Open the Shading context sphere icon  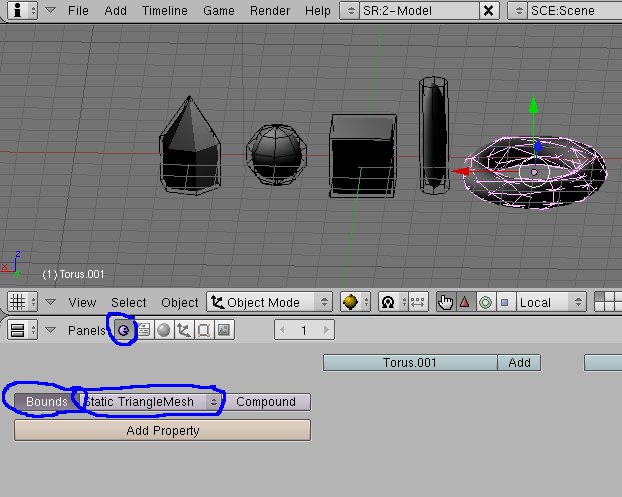pyautogui.click(x=163, y=330)
